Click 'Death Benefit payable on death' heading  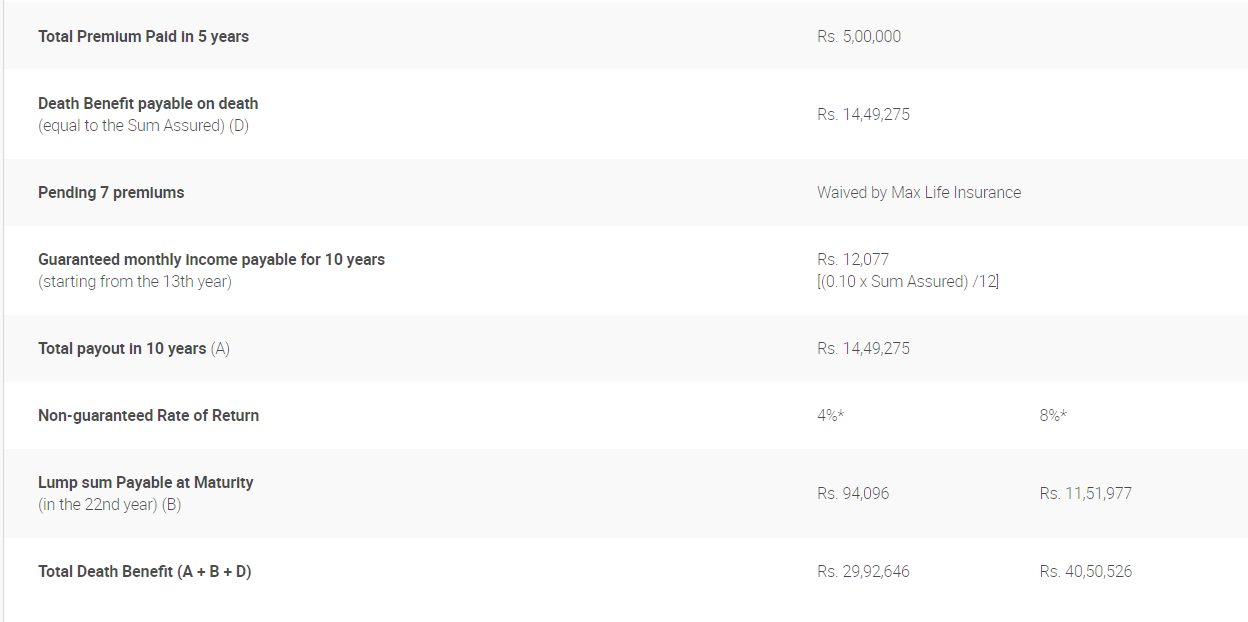(x=148, y=103)
